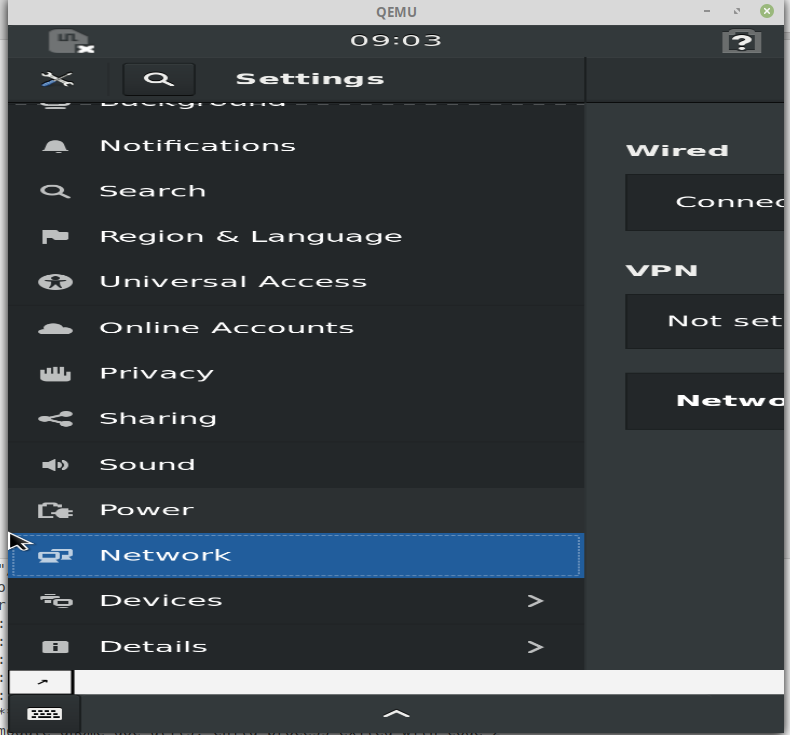Select Region & Language in sidebar

pyautogui.click(x=296, y=236)
